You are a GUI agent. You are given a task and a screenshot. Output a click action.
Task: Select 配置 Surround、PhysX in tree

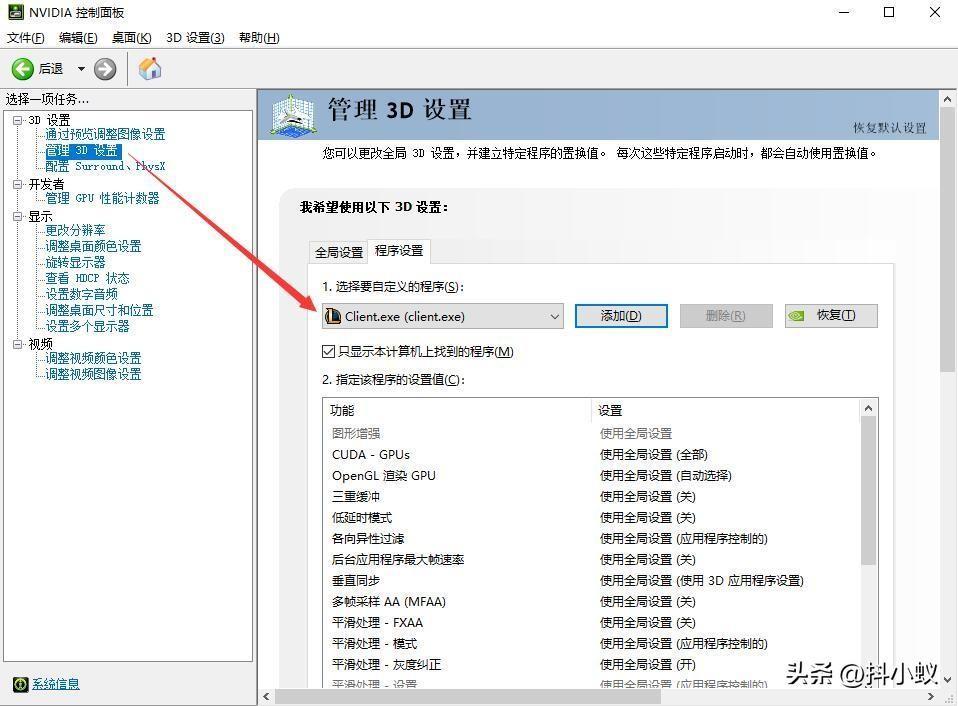click(105, 166)
